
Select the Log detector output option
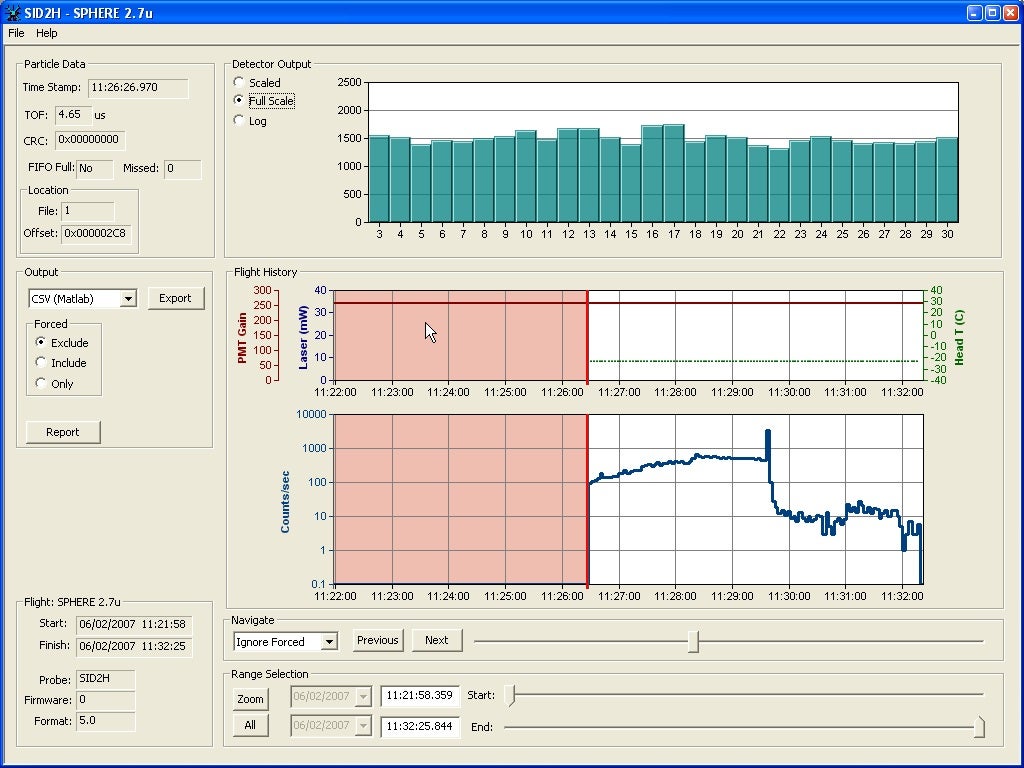[239, 121]
